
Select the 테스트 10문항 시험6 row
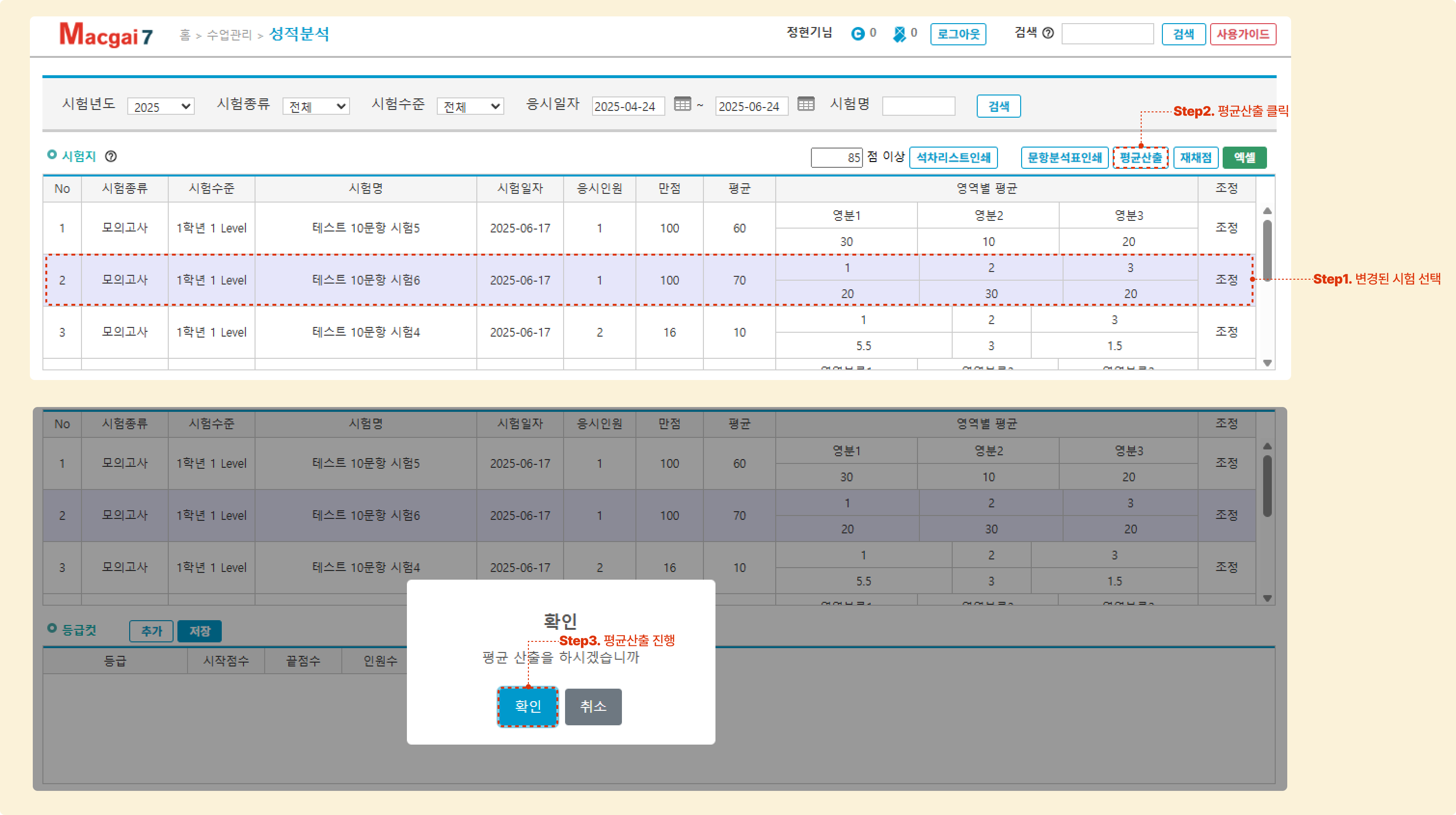click(x=366, y=280)
